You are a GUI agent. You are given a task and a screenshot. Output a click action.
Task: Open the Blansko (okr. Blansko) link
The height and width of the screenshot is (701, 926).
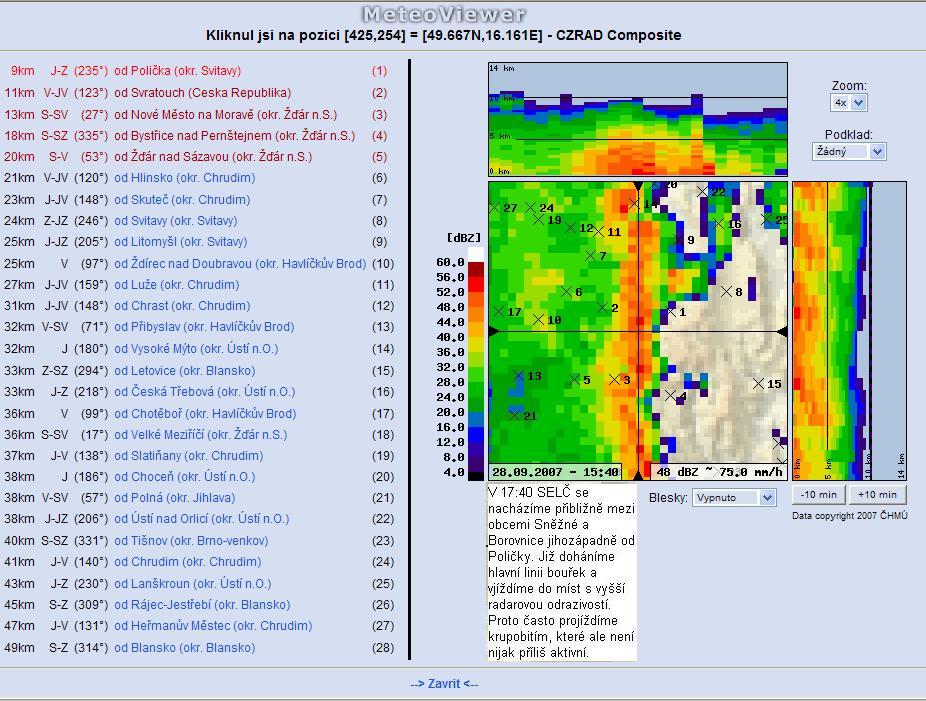point(184,647)
